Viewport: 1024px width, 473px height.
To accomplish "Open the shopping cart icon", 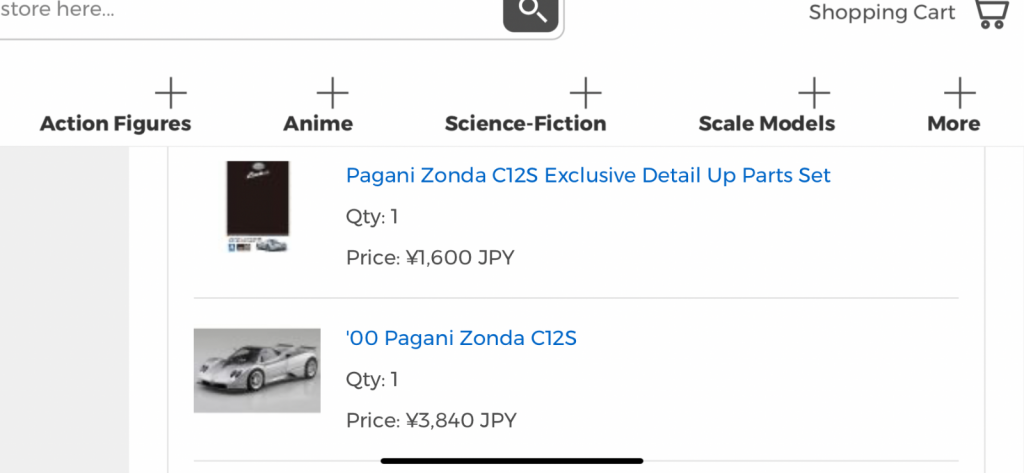I will coord(989,13).
